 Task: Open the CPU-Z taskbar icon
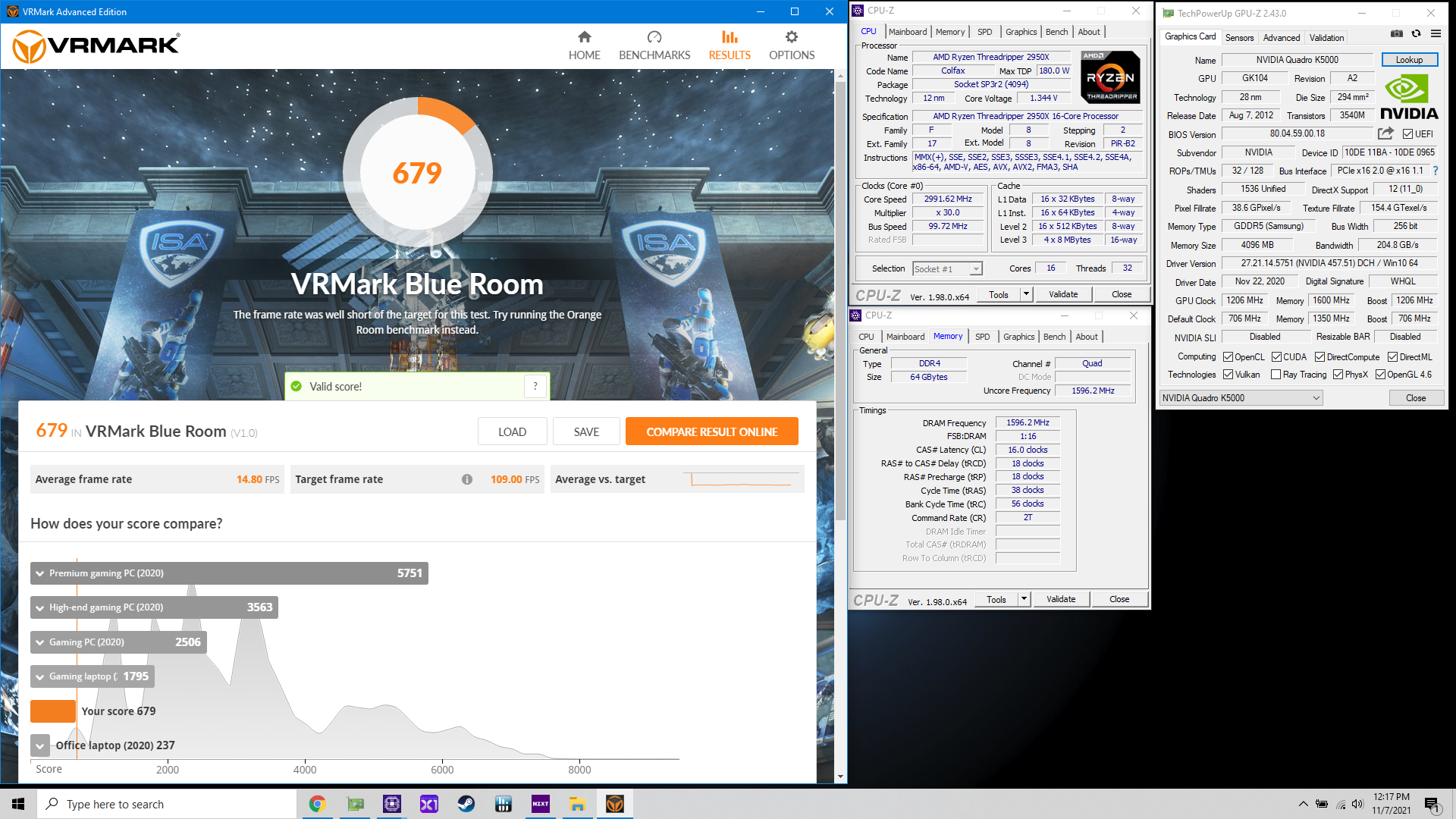pos(392,804)
